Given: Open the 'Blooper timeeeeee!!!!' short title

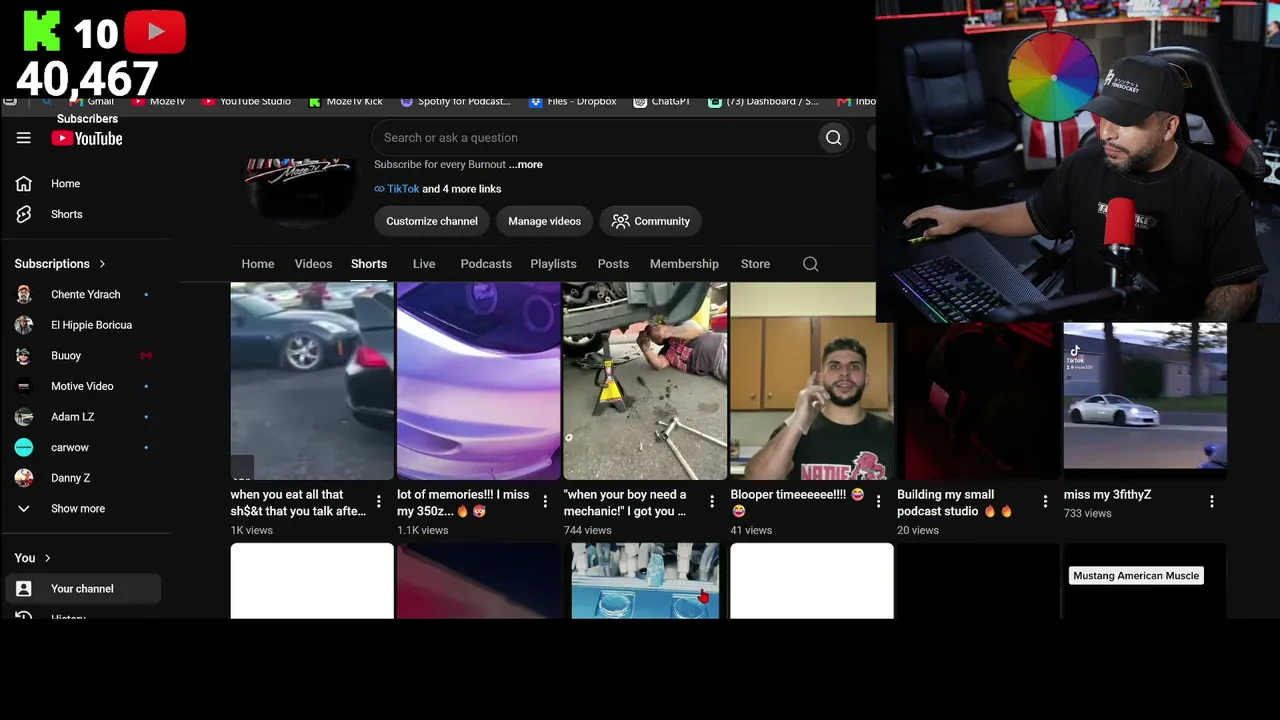Looking at the screenshot, I should (x=797, y=503).
